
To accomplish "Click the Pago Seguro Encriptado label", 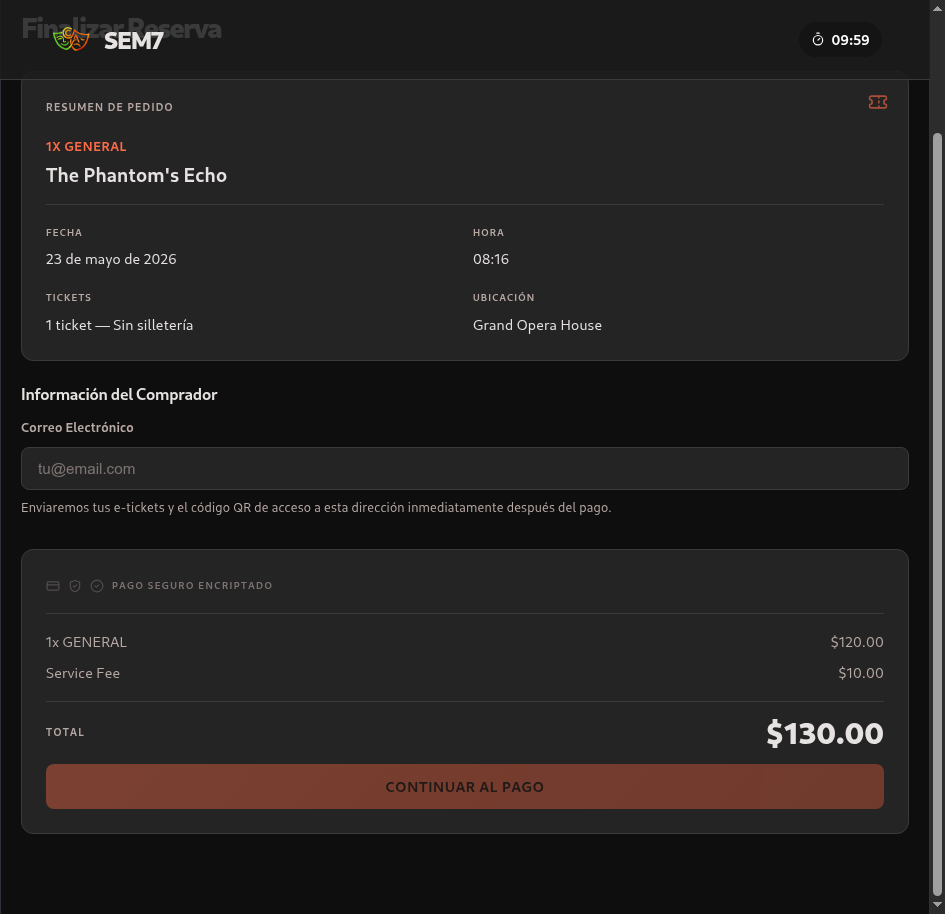I will tap(191, 586).
